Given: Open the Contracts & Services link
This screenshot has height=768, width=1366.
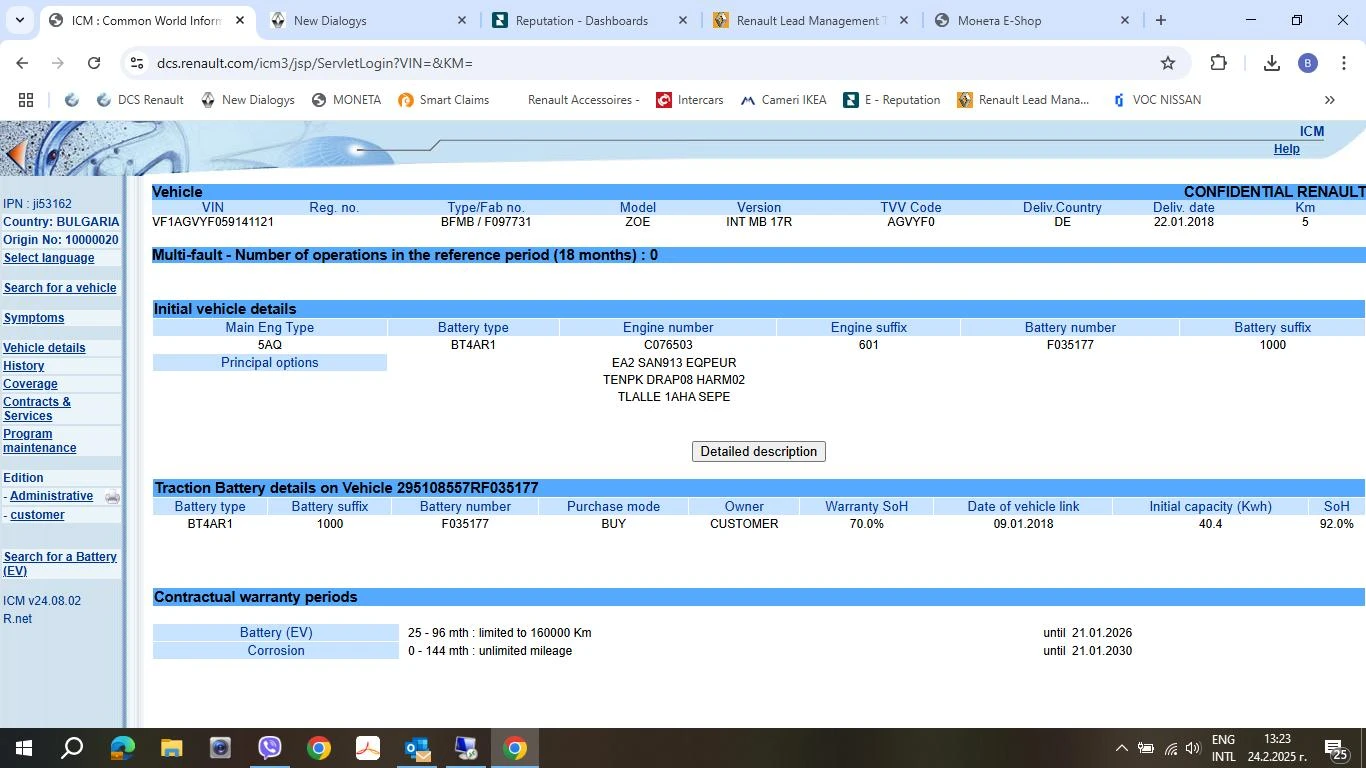Looking at the screenshot, I should click(37, 409).
